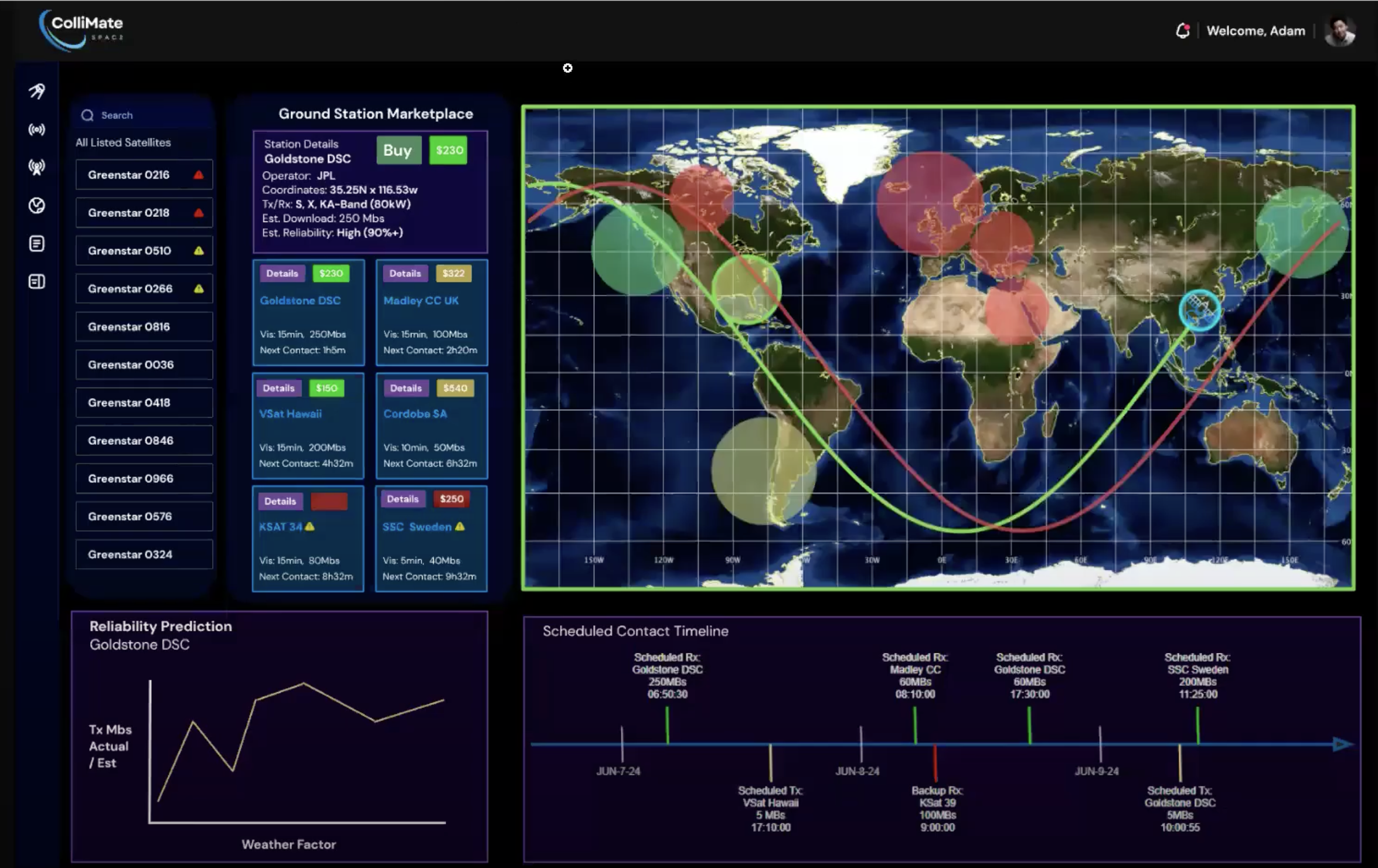Select Greenstar 0266 satellite
This screenshot has width=1378, height=868.
click(x=144, y=288)
